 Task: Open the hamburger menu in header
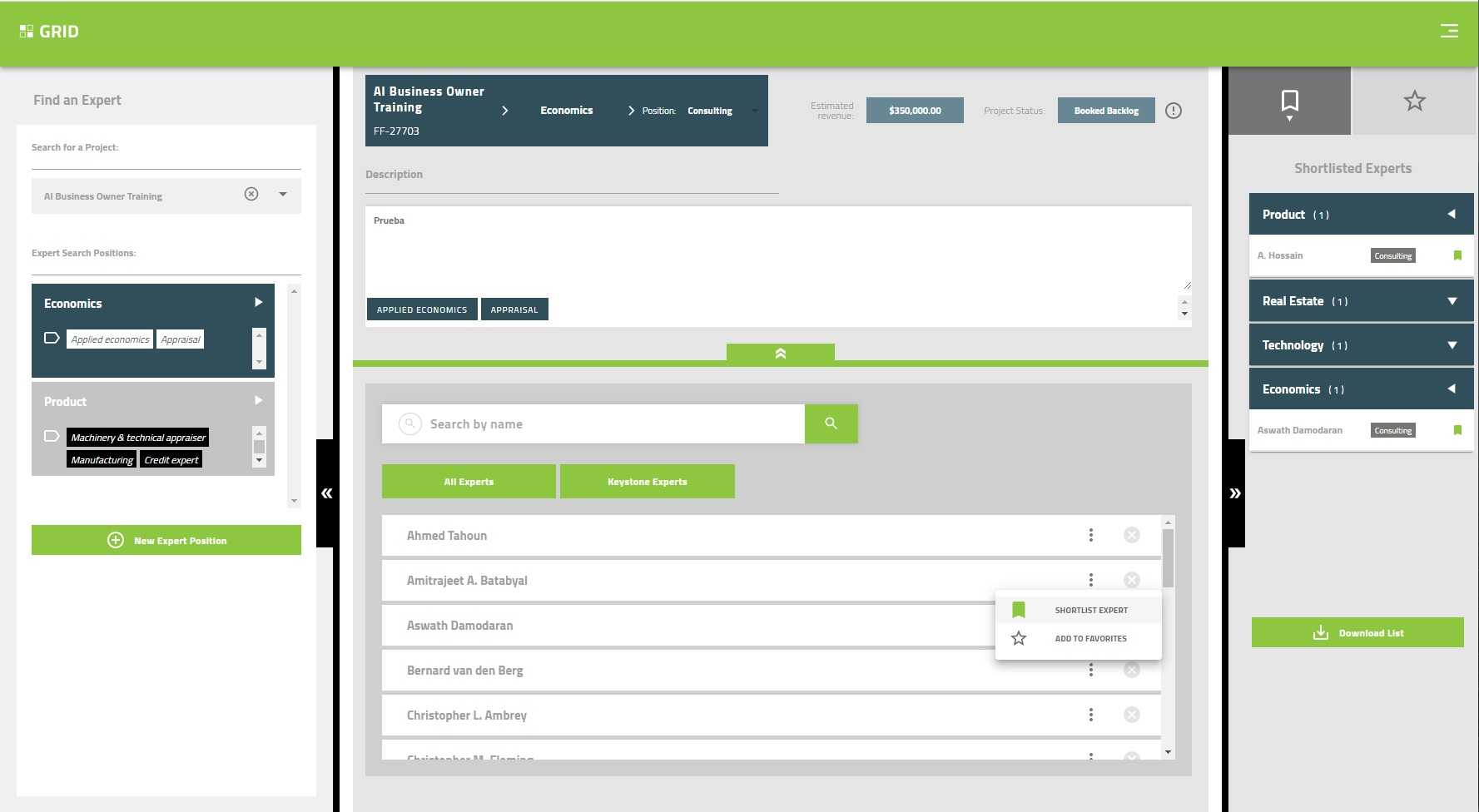tap(1449, 31)
